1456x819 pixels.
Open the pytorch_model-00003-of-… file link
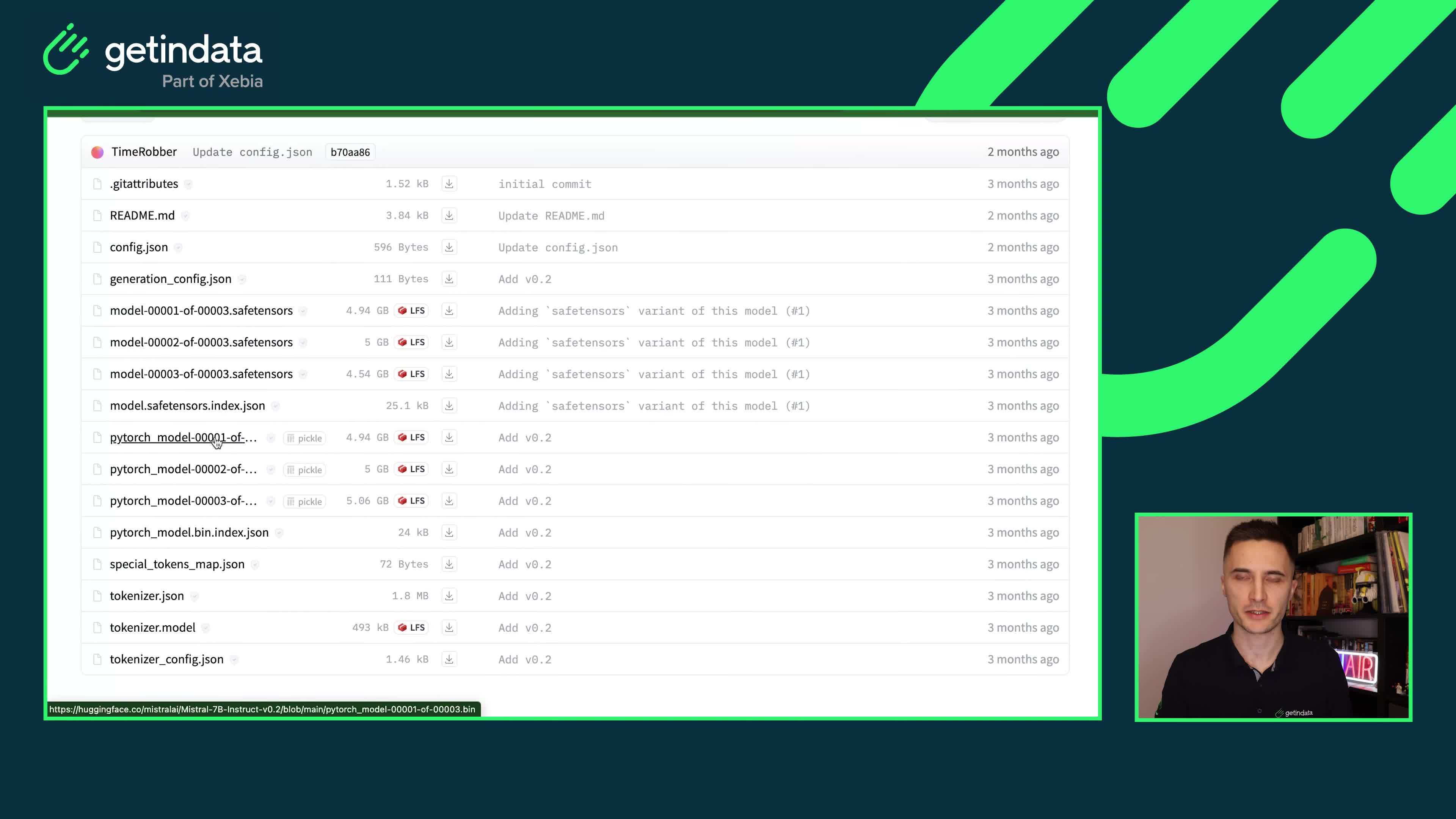tap(183, 500)
